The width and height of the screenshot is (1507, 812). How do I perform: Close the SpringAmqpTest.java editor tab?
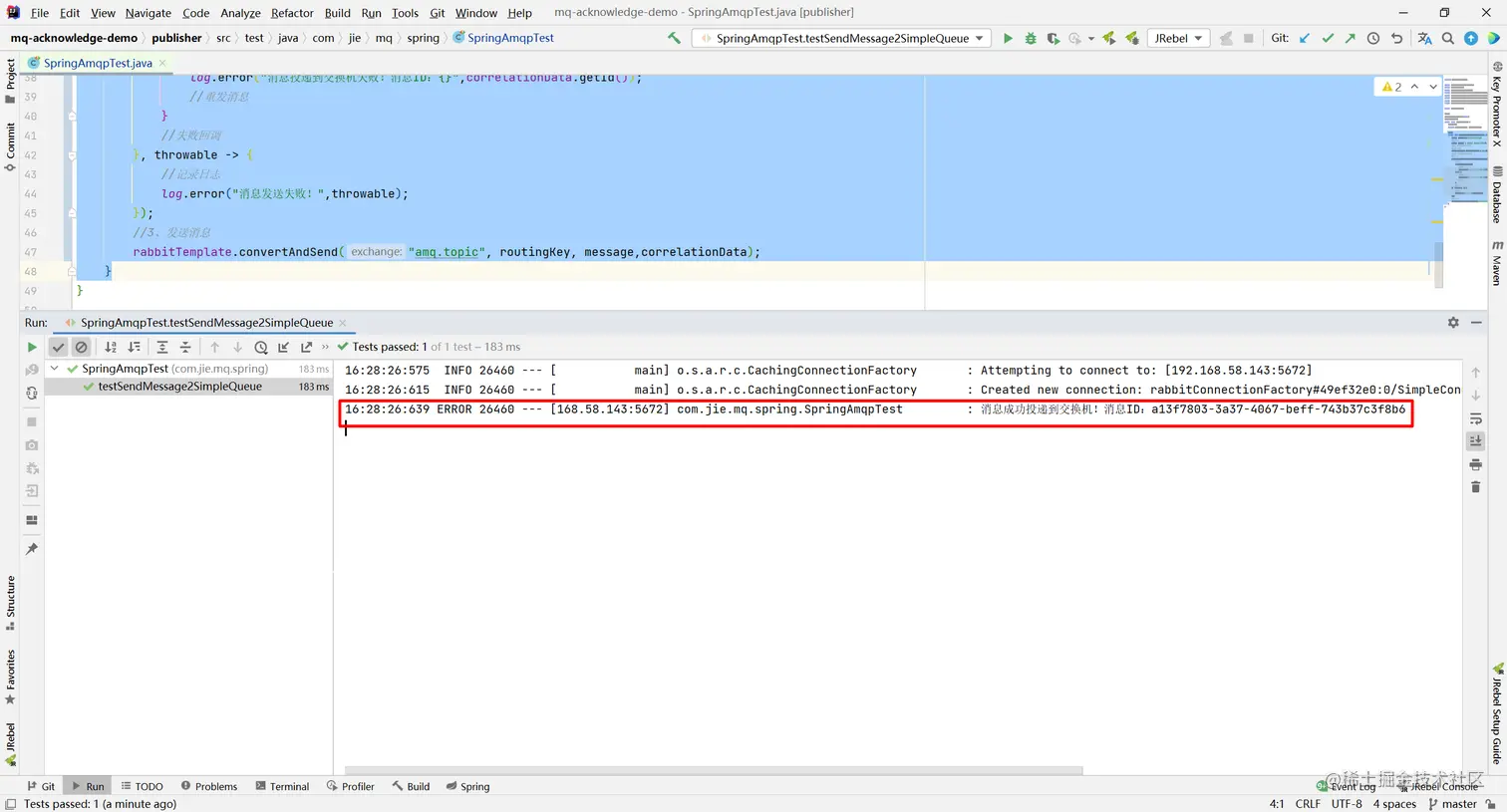(162, 63)
